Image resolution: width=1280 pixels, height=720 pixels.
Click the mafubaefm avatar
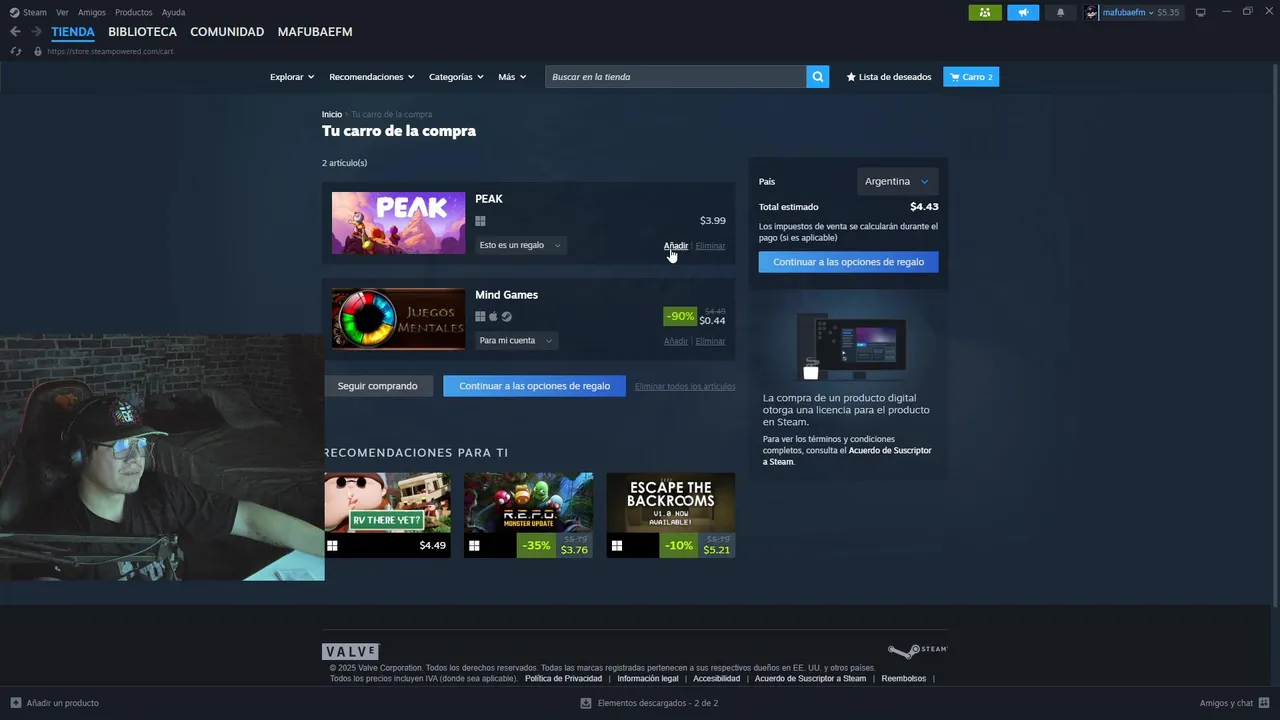point(1092,12)
